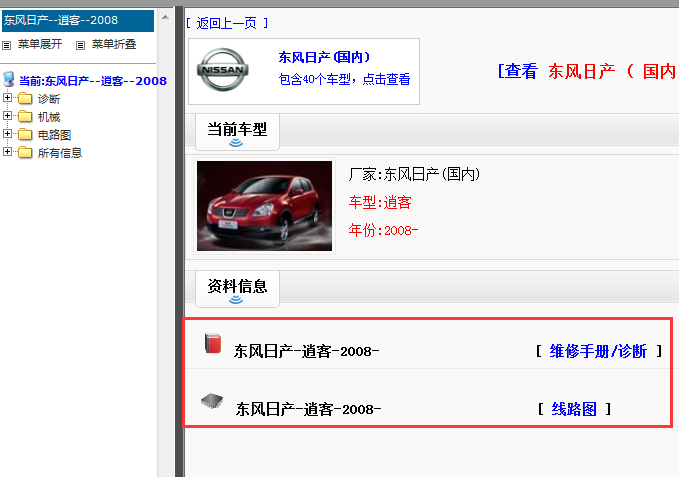
Task: Click the computer icon beside current vehicle
Action: click(x=8, y=80)
